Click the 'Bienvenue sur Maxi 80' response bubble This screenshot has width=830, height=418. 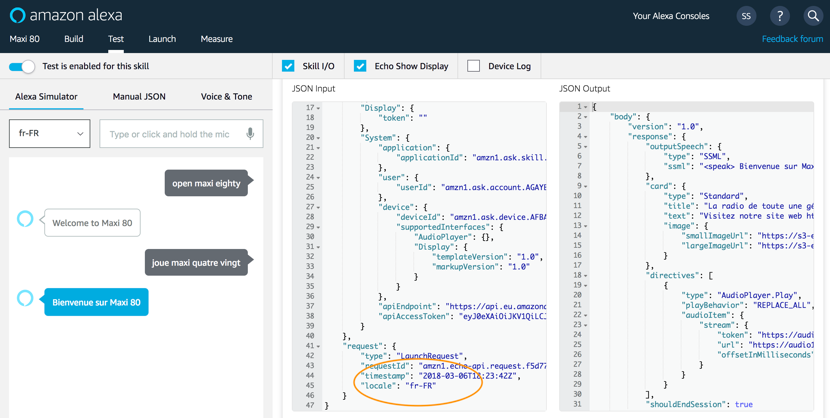(x=96, y=302)
